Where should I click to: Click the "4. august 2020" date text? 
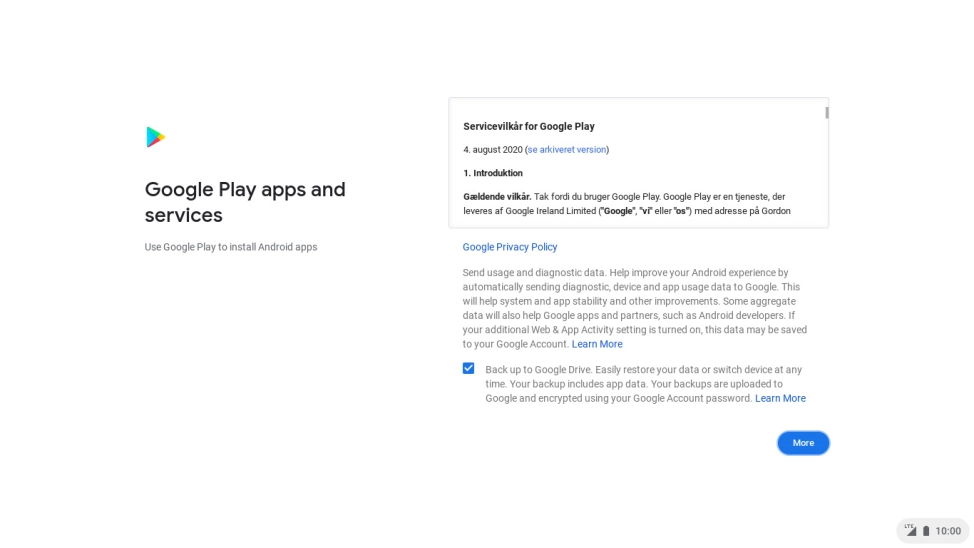tap(492, 150)
